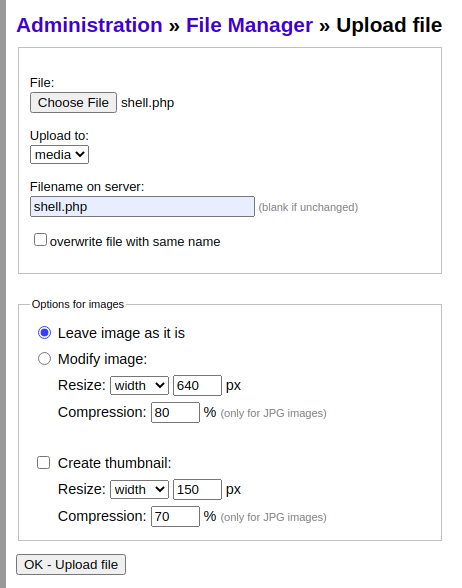Focus the 'Filename on server' text field
The image size is (462, 588).
[x=142, y=207]
